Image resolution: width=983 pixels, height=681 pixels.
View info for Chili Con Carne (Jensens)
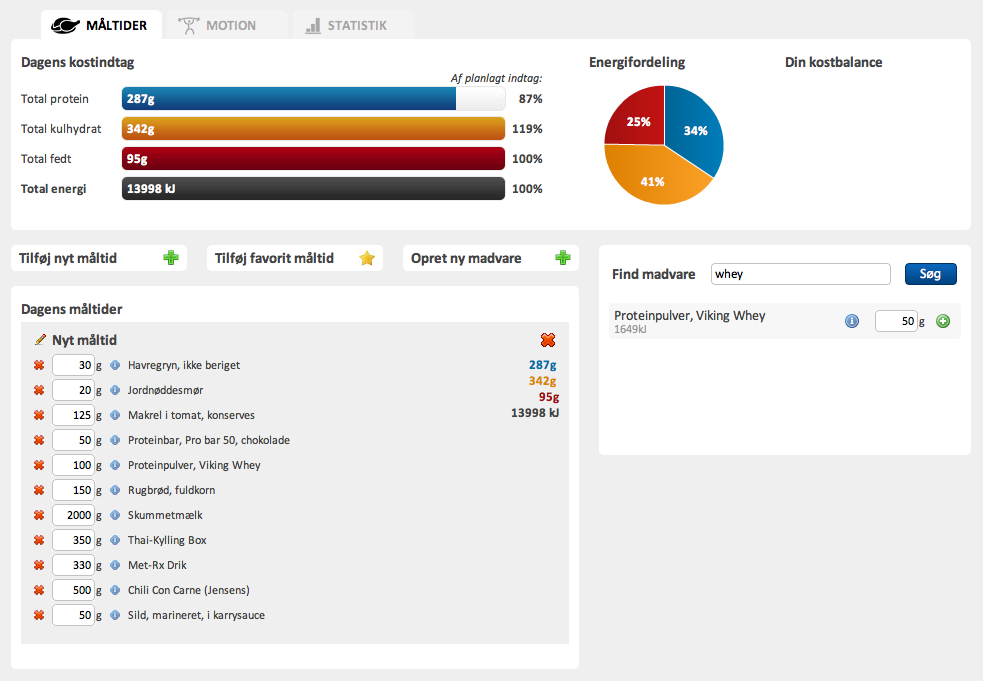pos(115,590)
